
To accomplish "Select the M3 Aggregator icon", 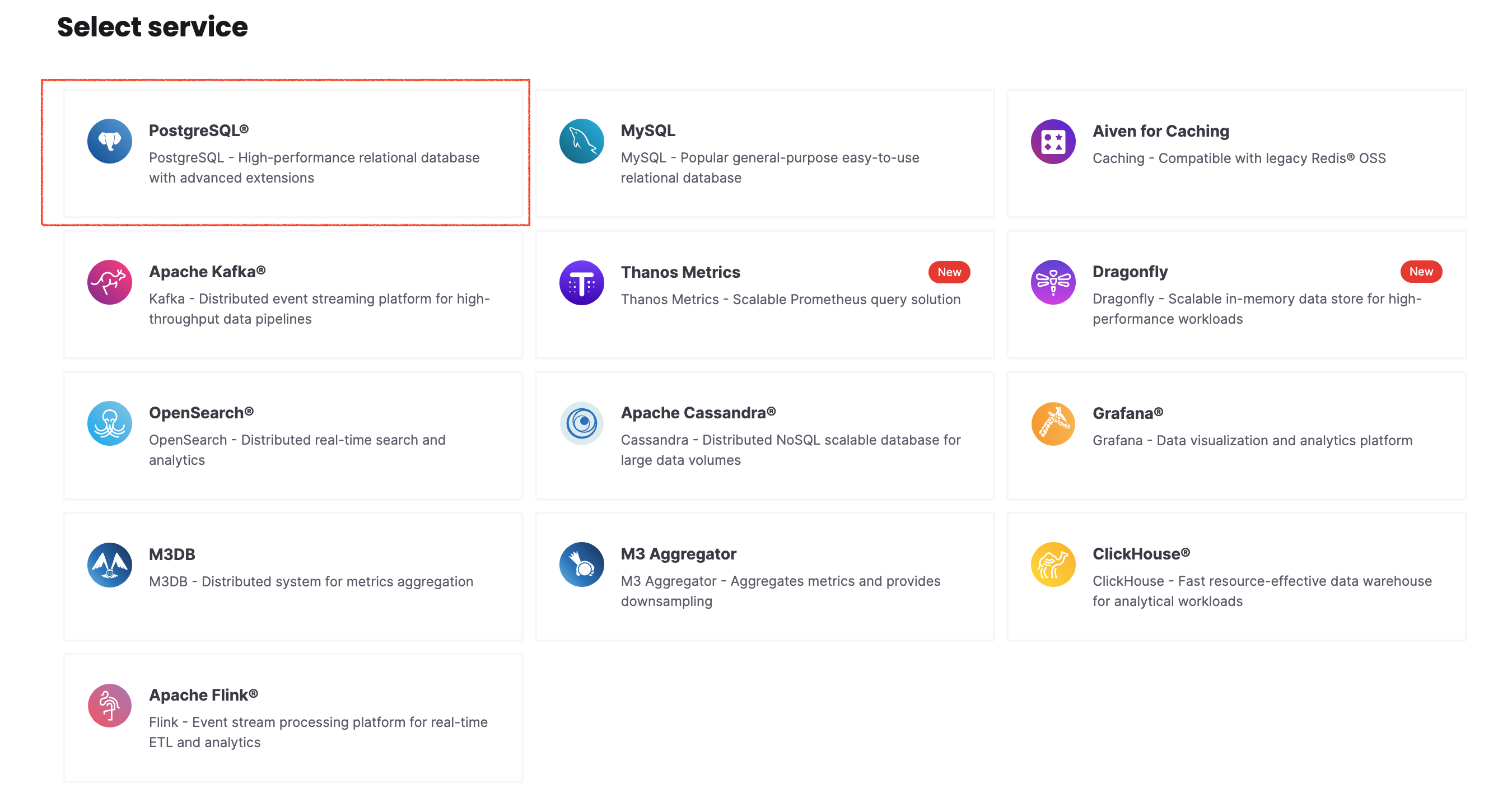I will click(x=581, y=564).
